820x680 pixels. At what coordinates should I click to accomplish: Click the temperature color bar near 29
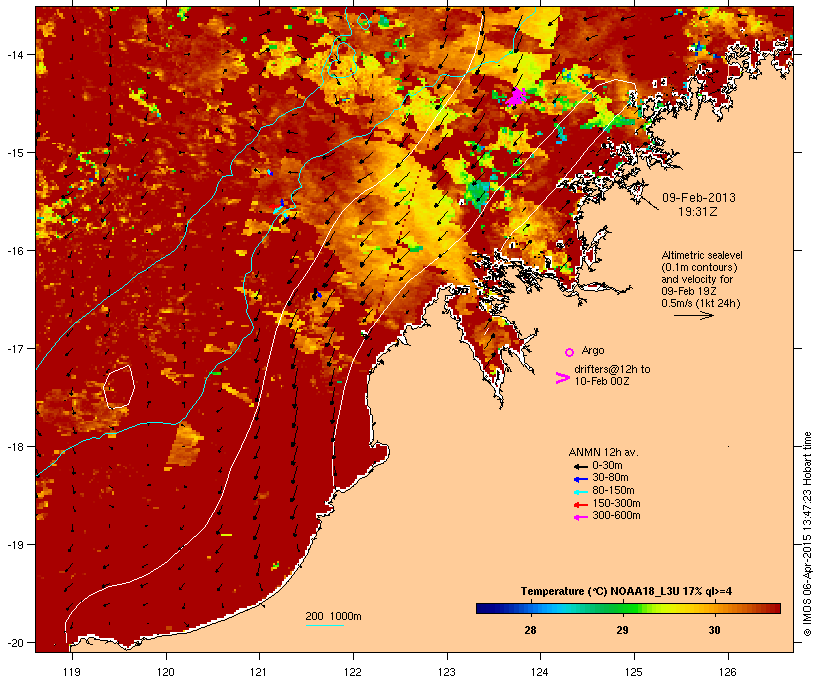[622, 608]
